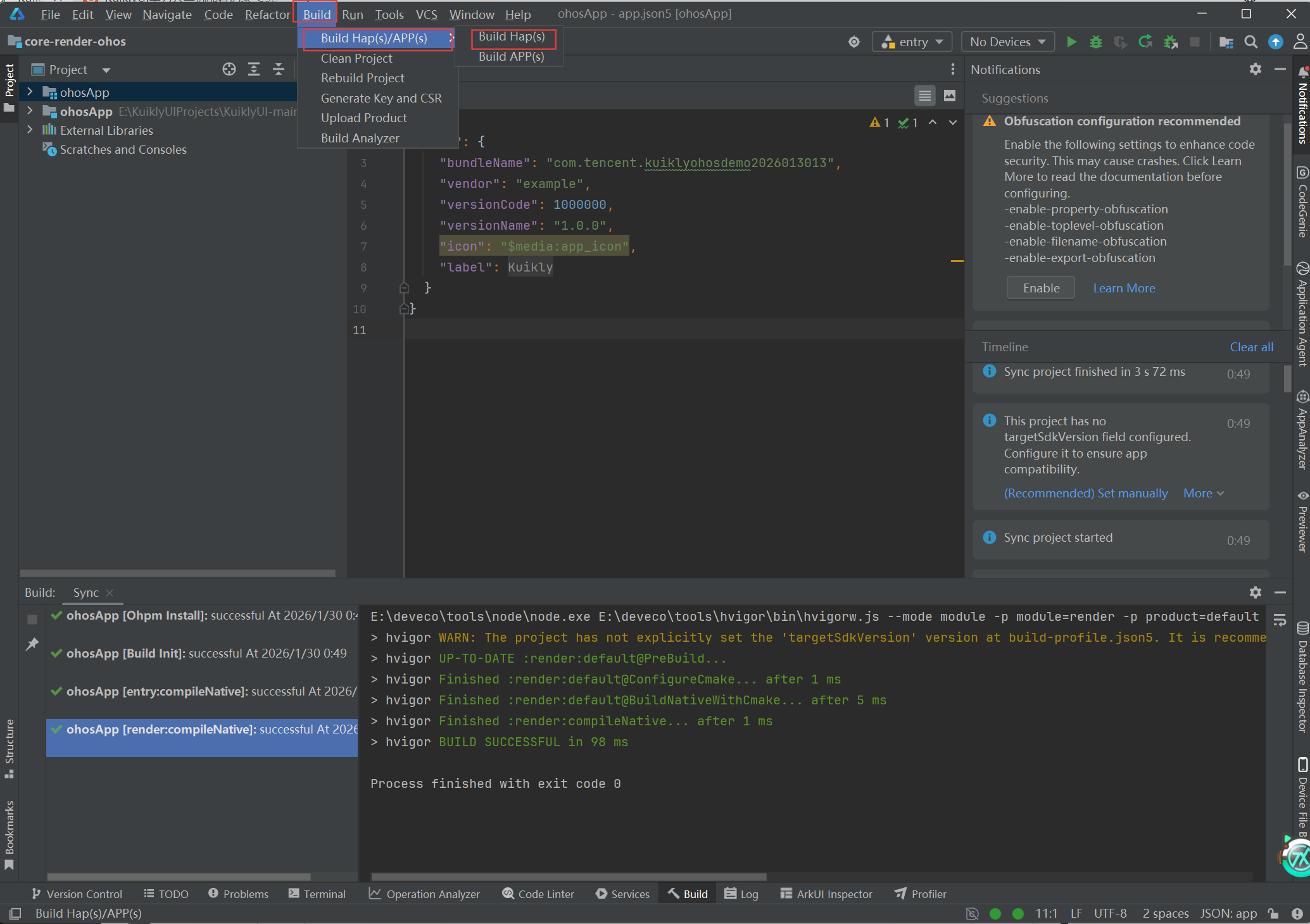Click build output horizontal scrollbar
This screenshot has width=1310, height=924.
pyautogui.click(x=568, y=877)
